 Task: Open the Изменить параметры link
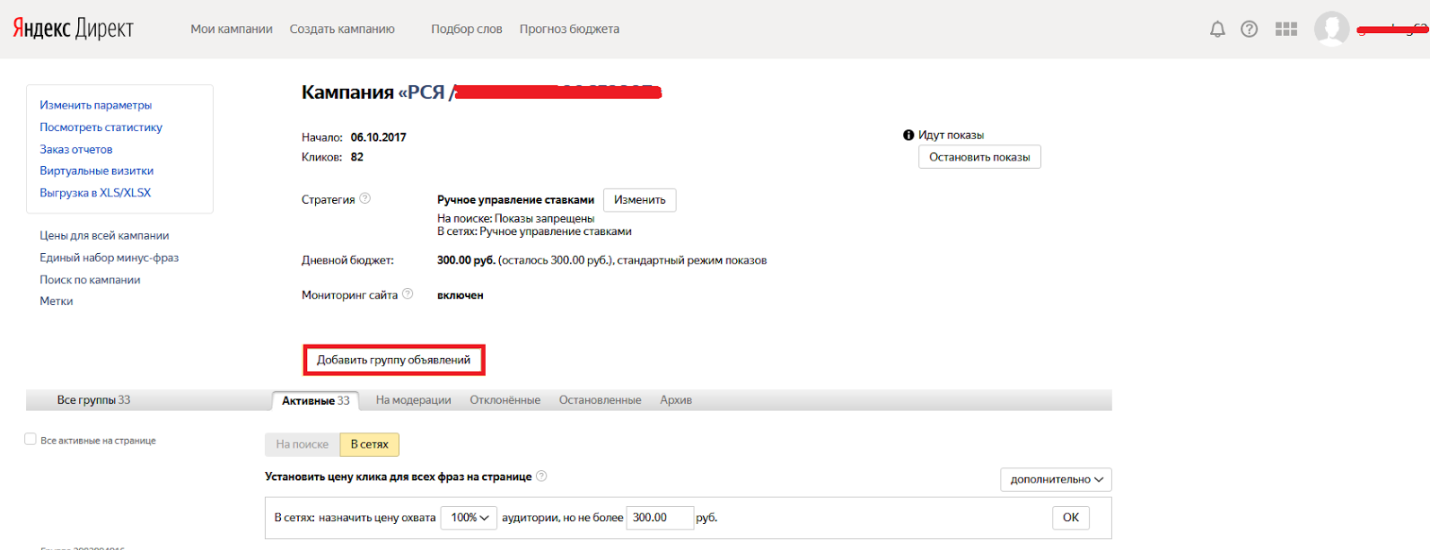(96, 105)
